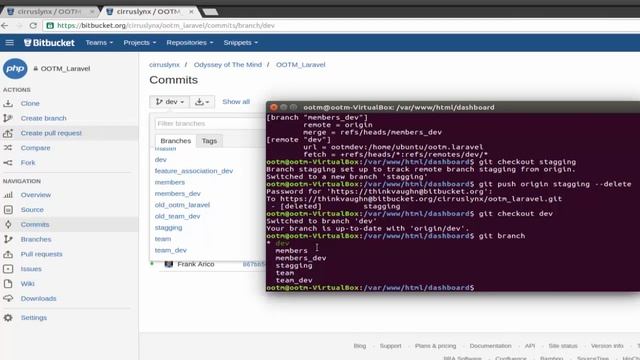Click the Settings gear icon
Image resolution: width=640 pixels, height=360 pixels.
coord(8,318)
